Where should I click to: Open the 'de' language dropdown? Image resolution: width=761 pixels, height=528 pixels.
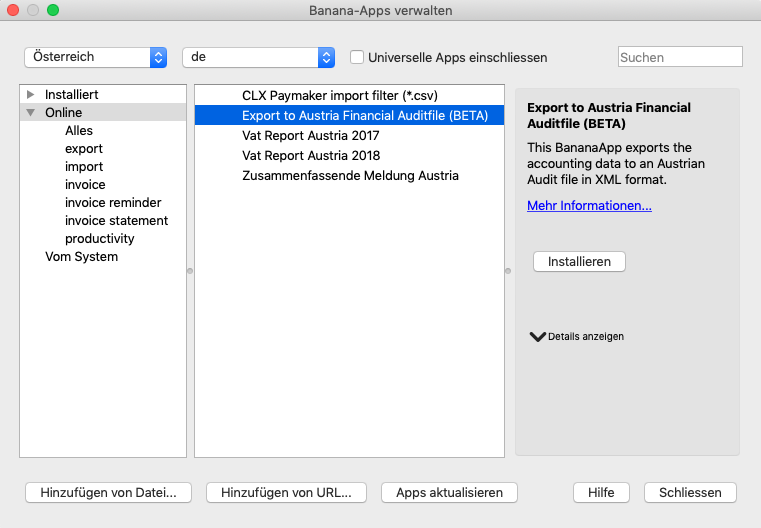[x=258, y=57]
